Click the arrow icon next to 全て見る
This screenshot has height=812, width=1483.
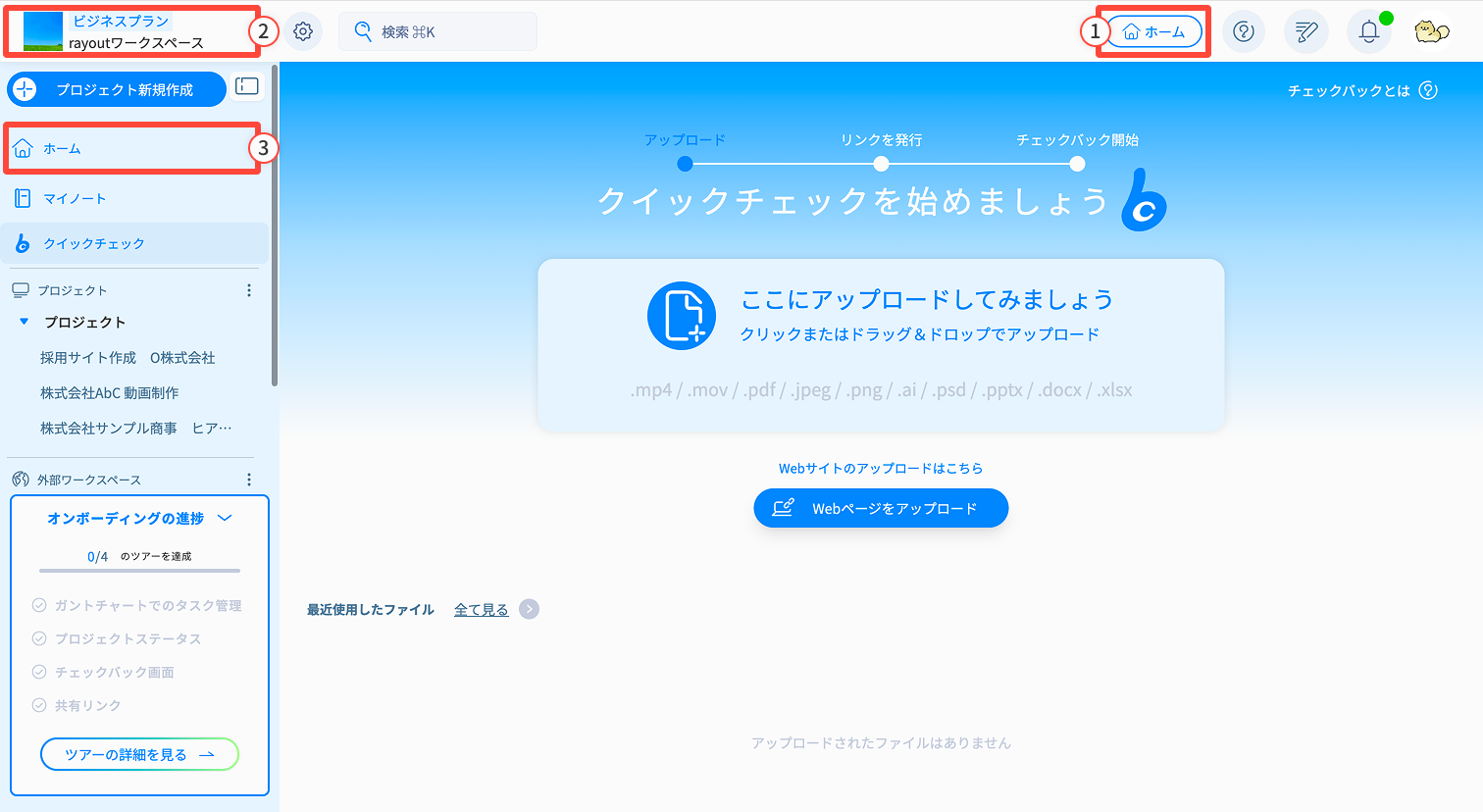(529, 609)
